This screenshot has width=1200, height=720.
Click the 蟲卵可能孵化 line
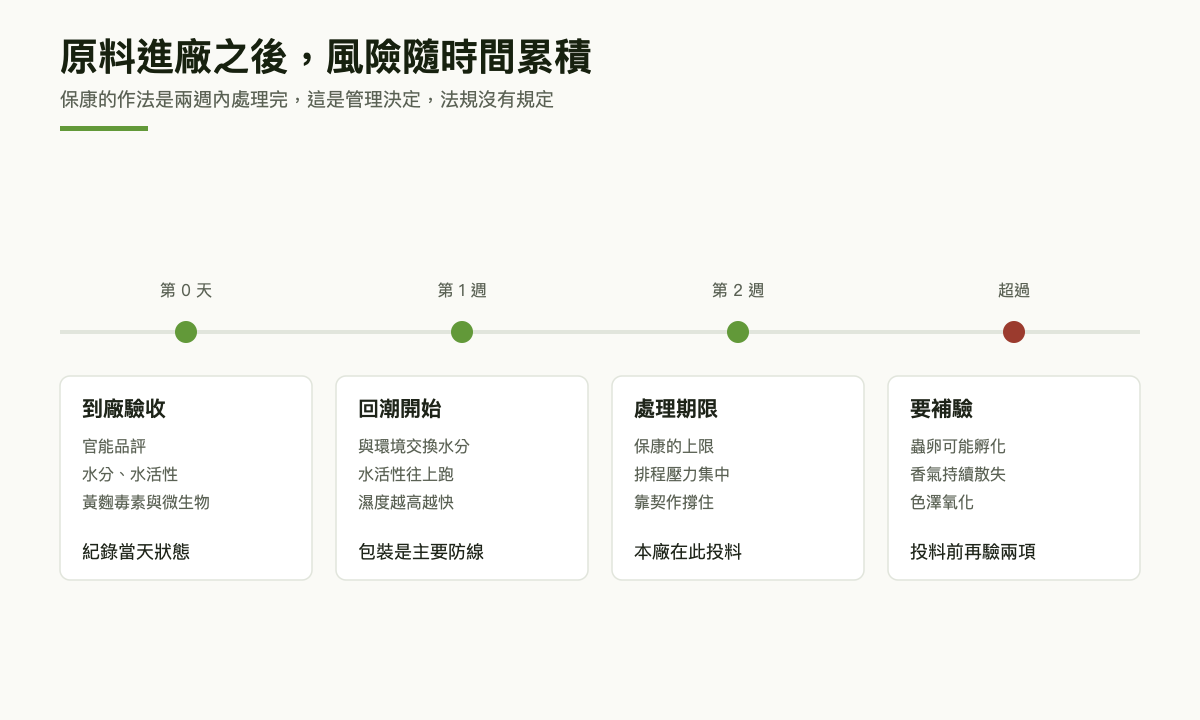pyautogui.click(x=958, y=447)
